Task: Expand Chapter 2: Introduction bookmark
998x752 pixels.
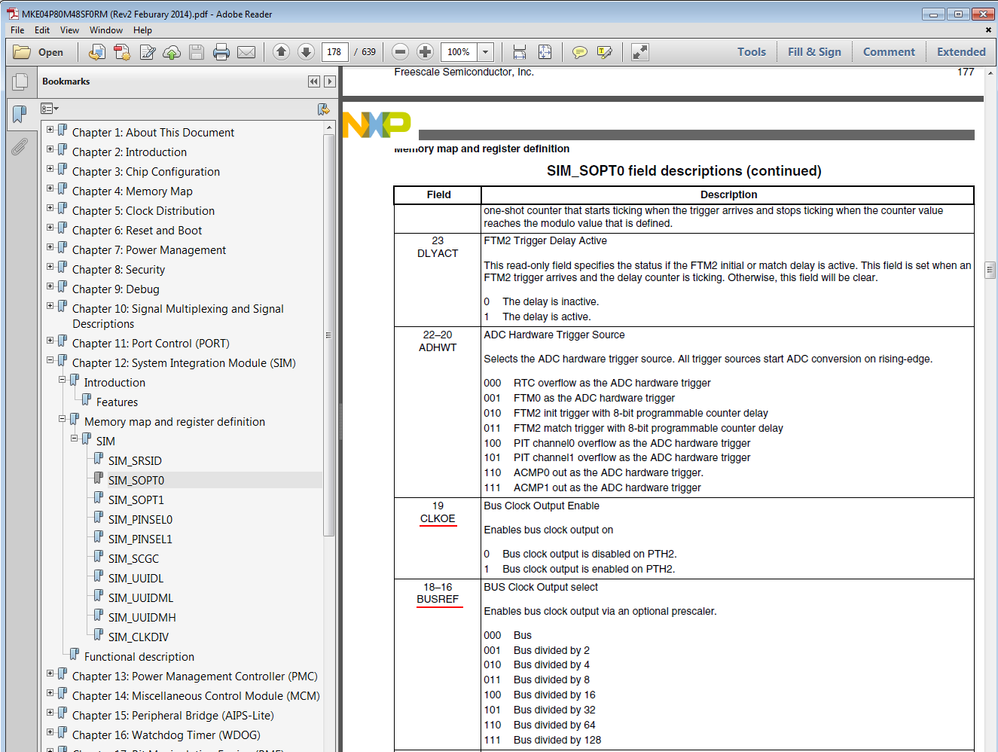Action: (50, 149)
